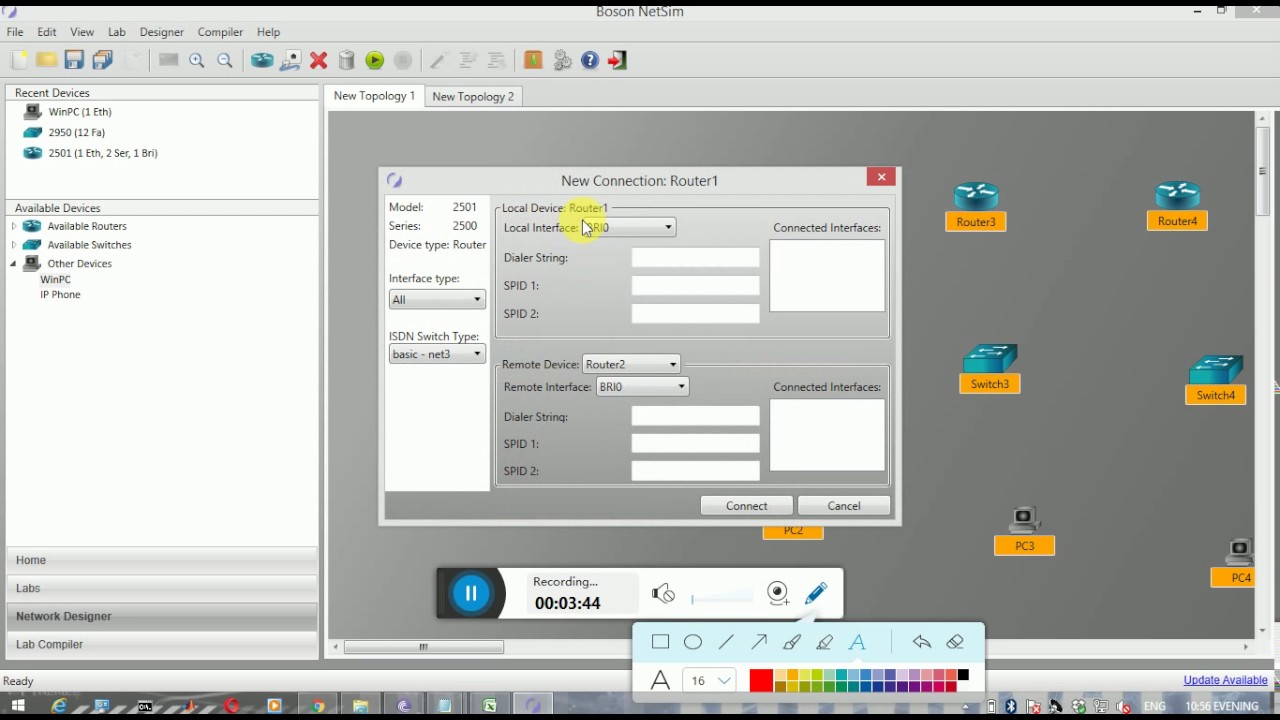Pause the recording

(471, 593)
